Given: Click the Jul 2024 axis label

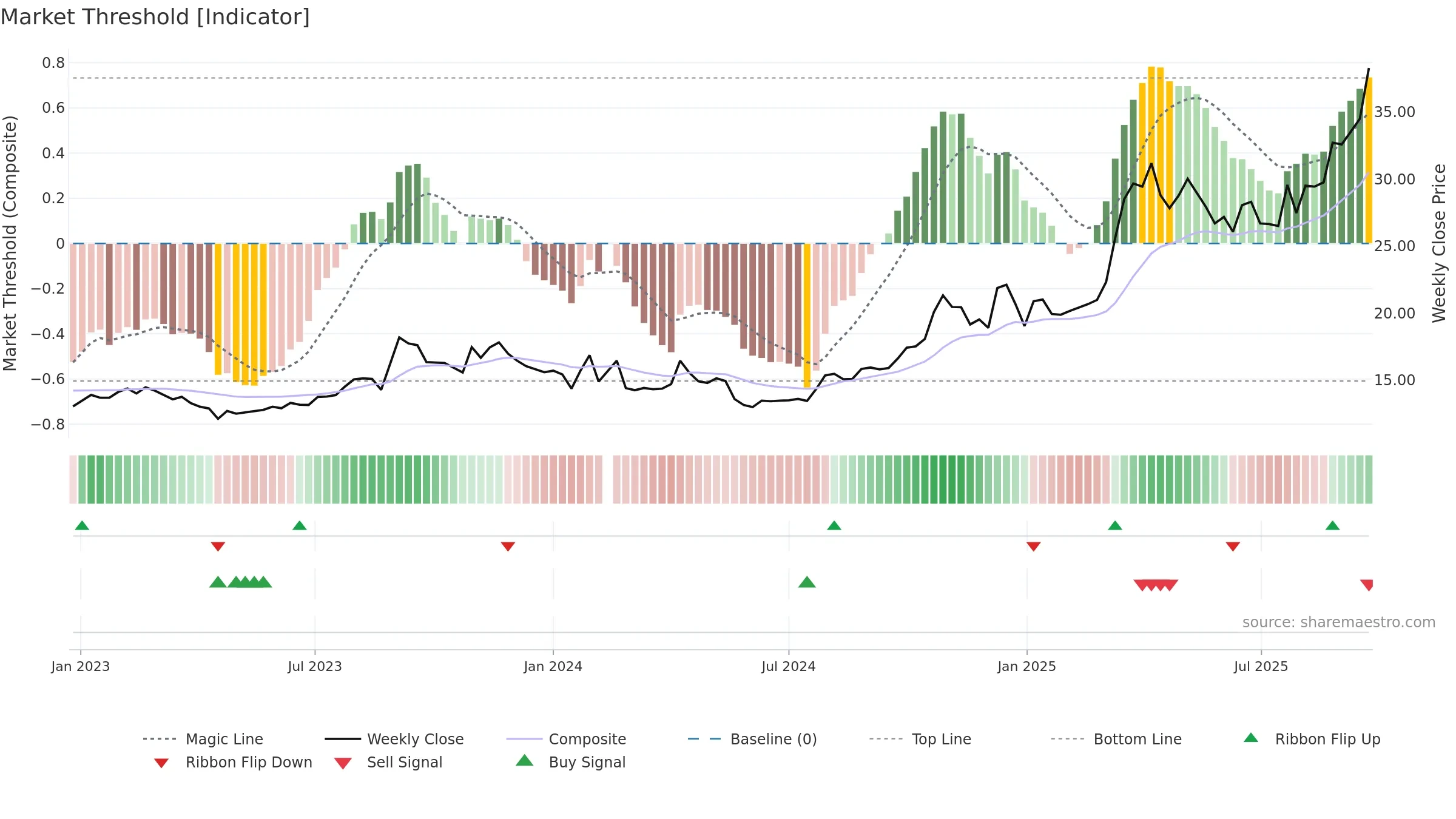Looking at the screenshot, I should coord(789,667).
